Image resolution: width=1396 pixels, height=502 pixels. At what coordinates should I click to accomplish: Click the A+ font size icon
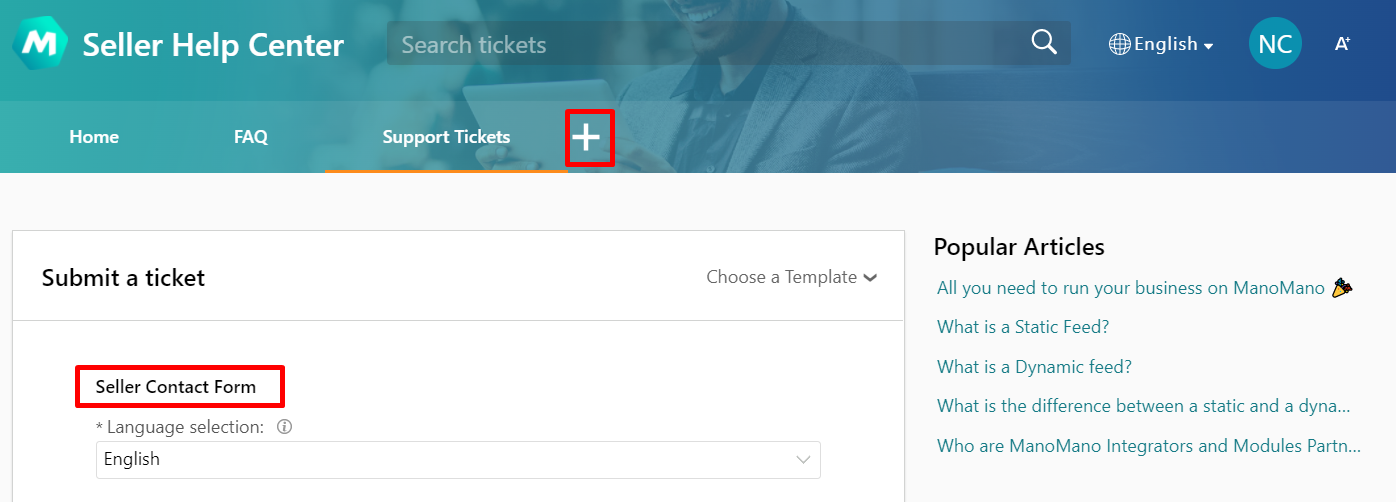tap(1343, 44)
